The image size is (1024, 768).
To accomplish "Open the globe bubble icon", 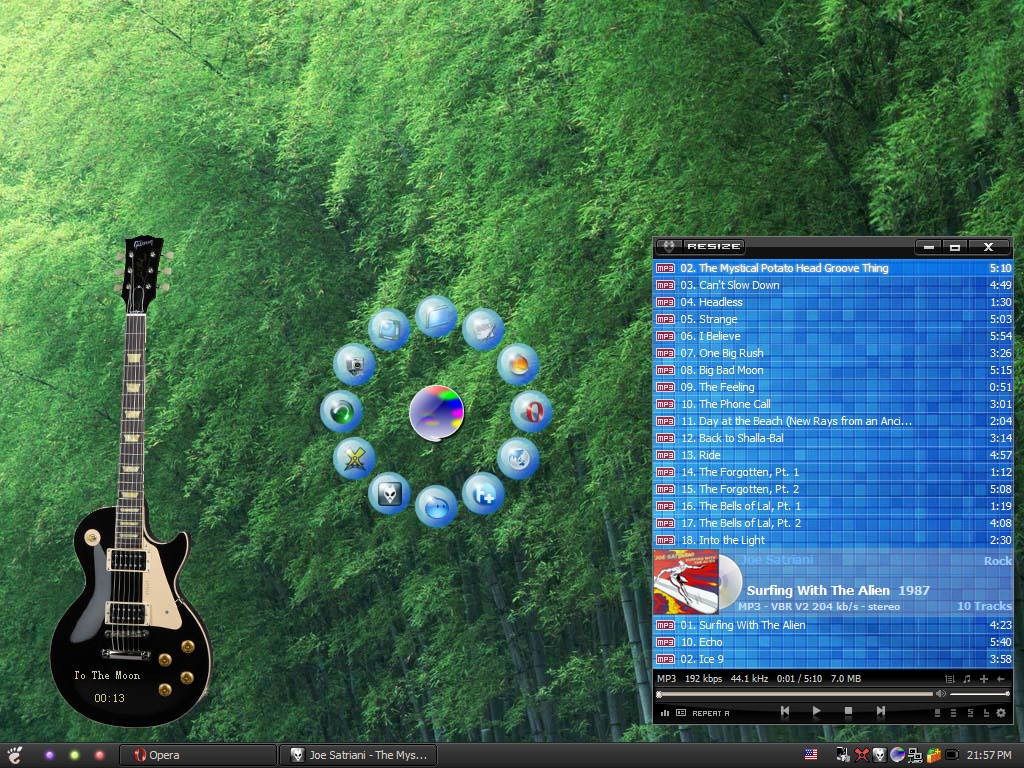I will [519, 458].
